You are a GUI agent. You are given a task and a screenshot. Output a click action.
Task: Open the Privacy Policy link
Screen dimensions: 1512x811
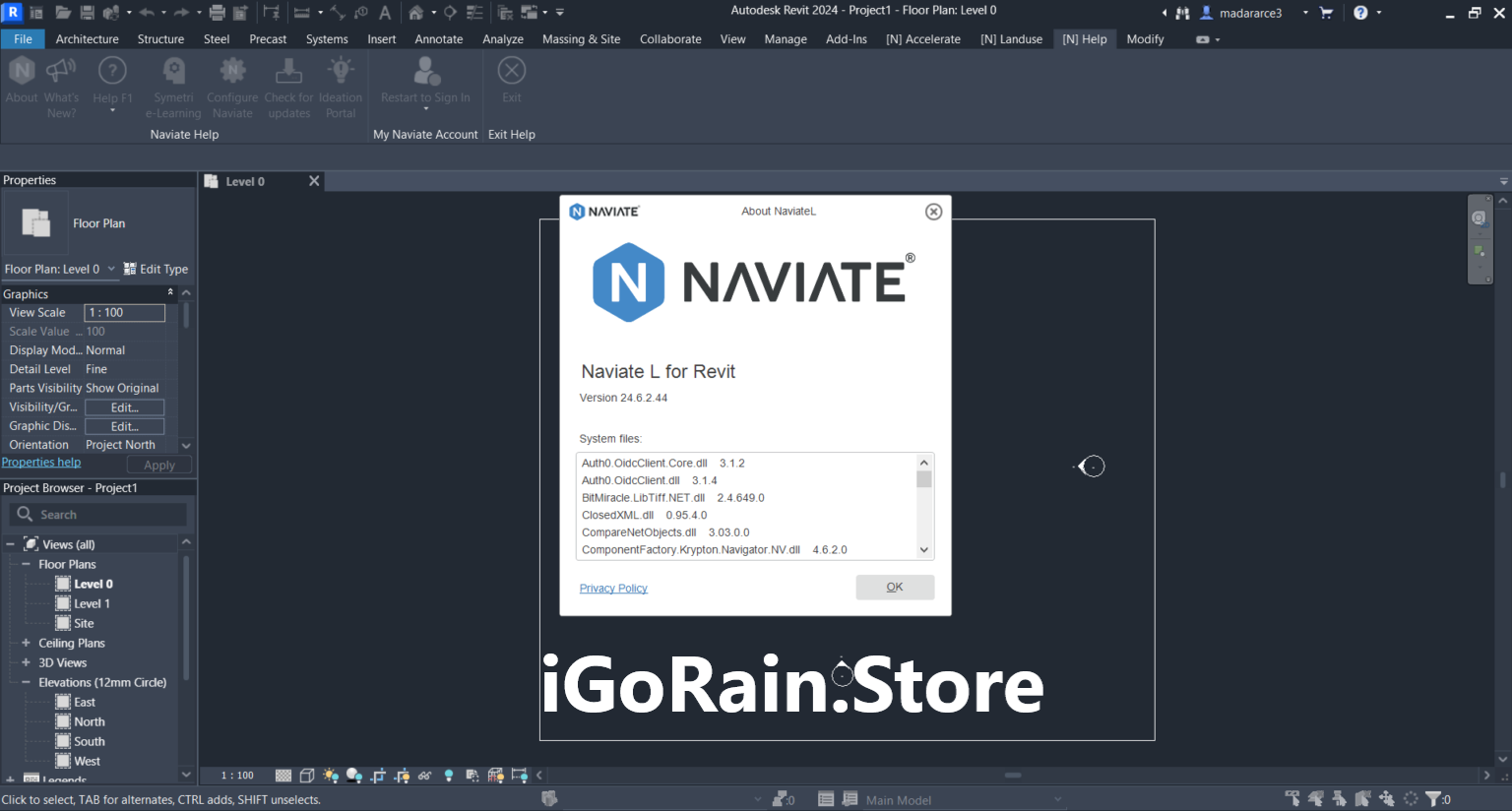pos(613,589)
